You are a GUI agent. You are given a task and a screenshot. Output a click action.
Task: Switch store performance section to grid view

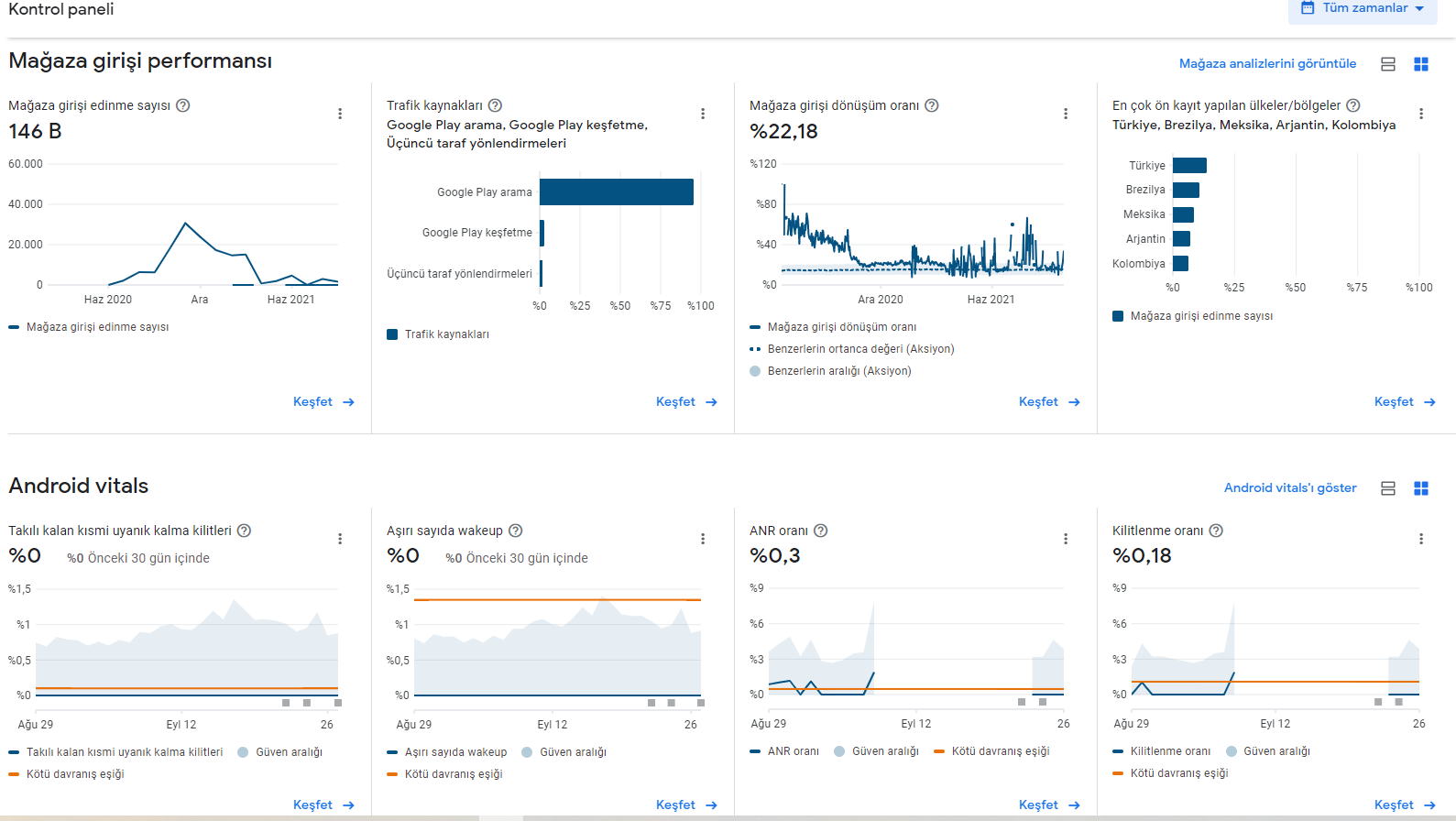click(1421, 64)
